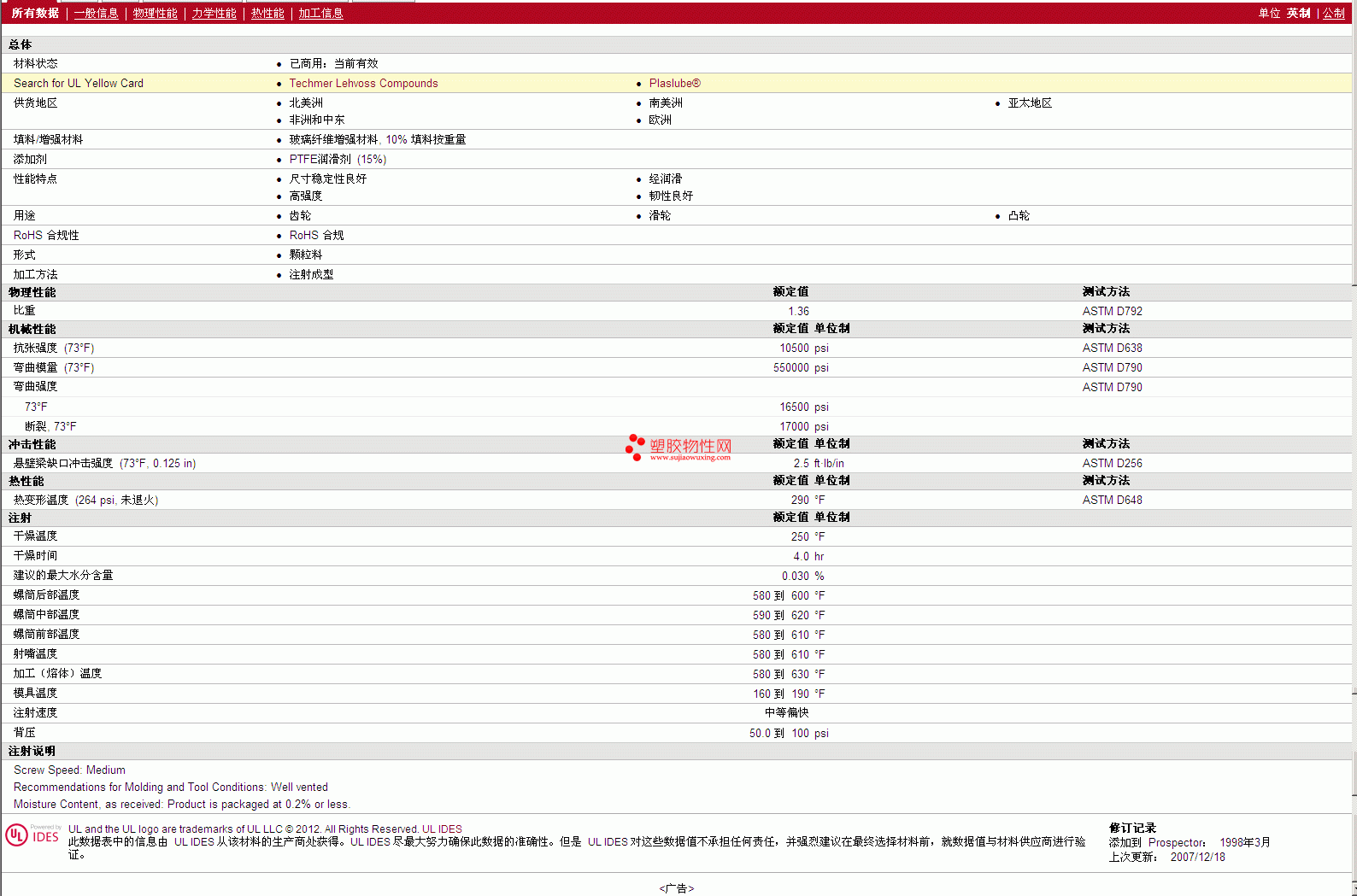This screenshot has height=896, width=1357.
Task: Select the 所有数据 tab
Action: 35,14
